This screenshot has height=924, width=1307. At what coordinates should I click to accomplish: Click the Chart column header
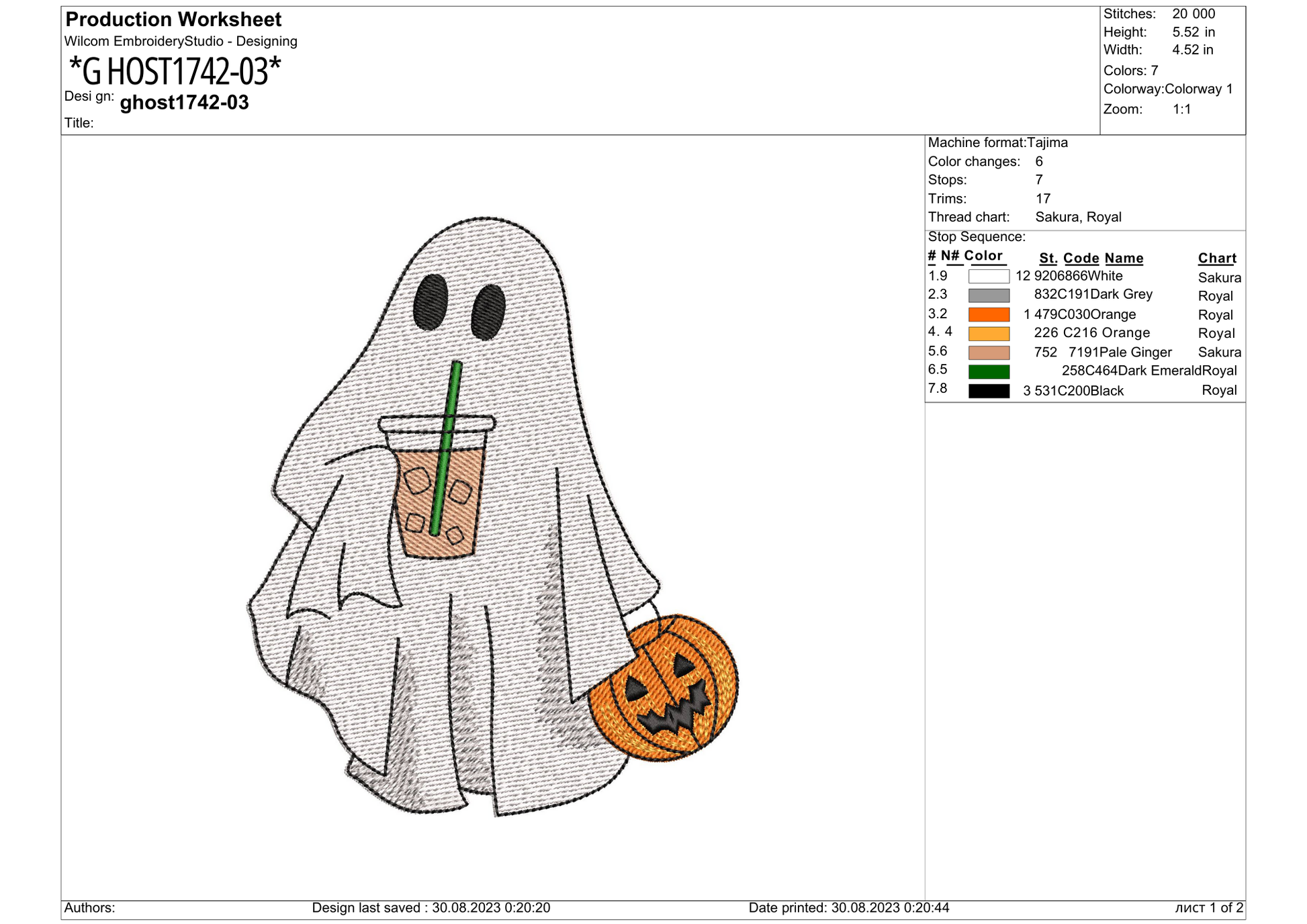point(1216,259)
